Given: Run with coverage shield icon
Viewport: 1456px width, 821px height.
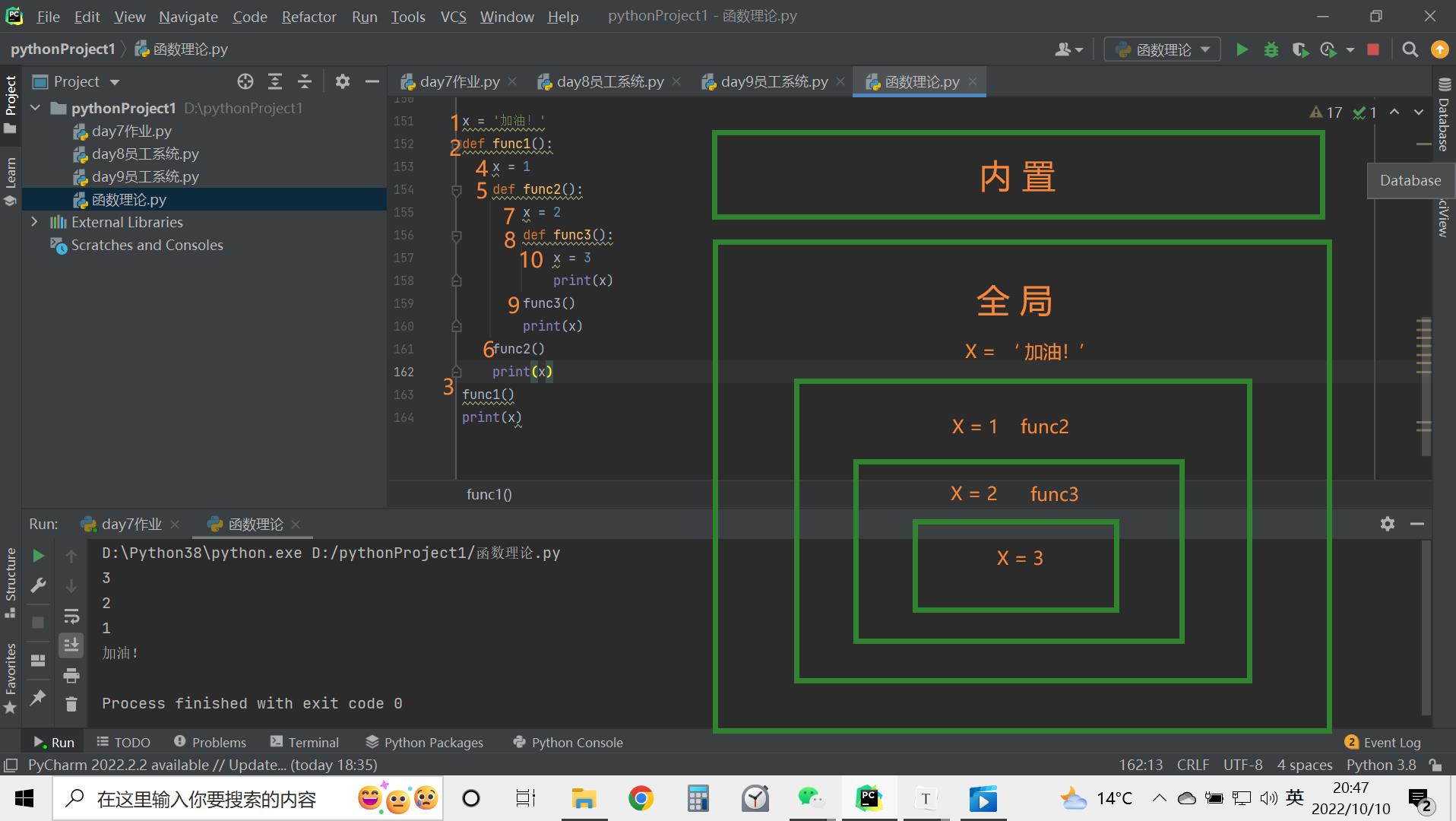Looking at the screenshot, I should 1299,49.
